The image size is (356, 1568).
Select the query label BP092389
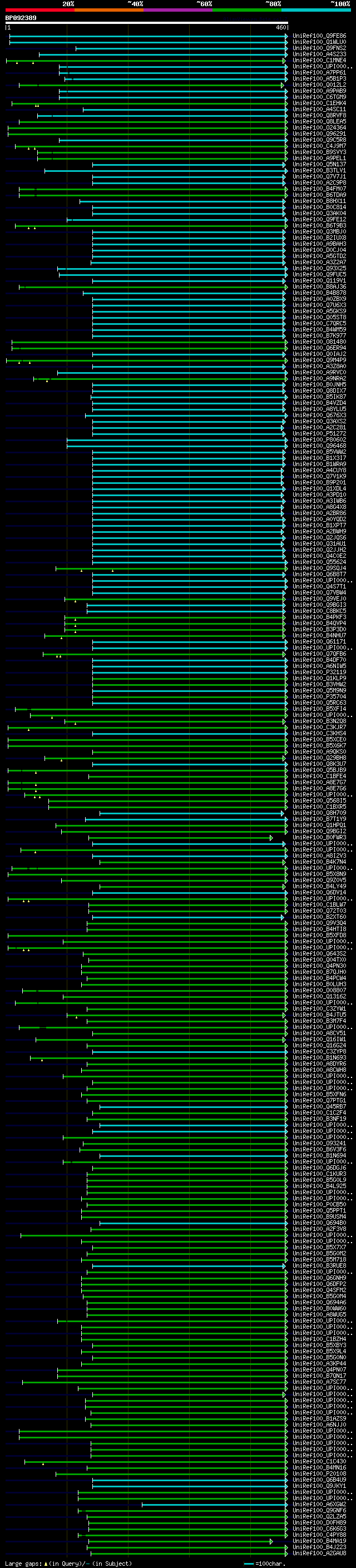(21, 18)
